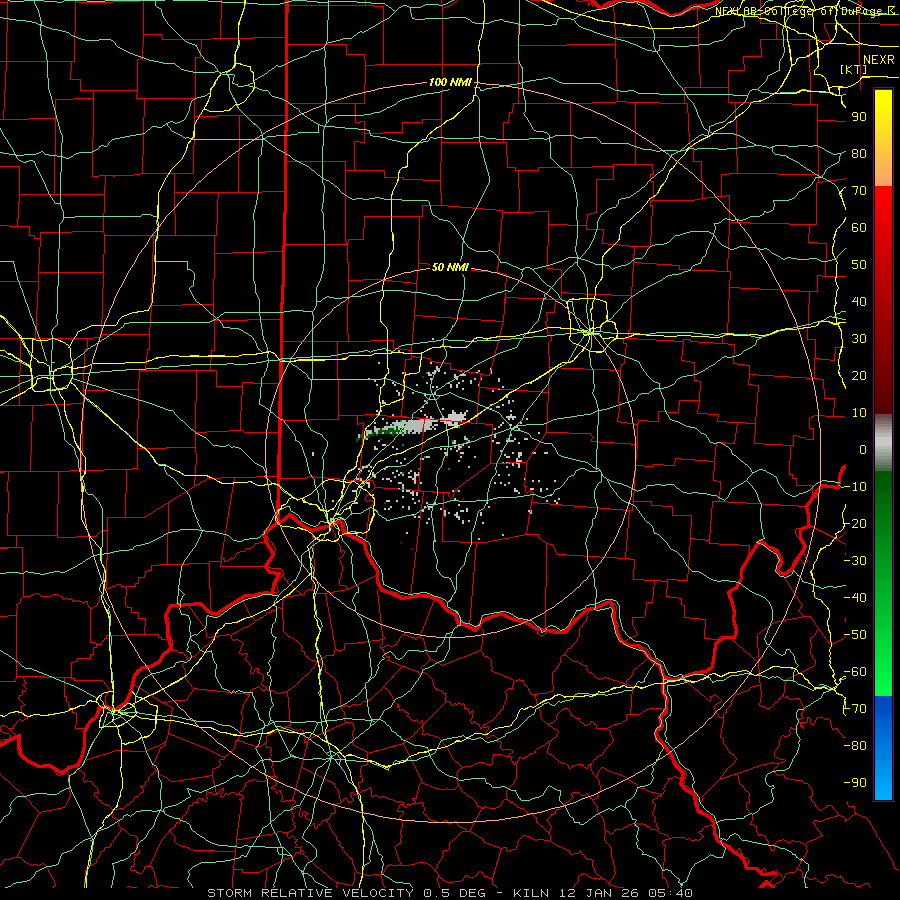Click the "-70" value on the velocity scale

point(855,709)
